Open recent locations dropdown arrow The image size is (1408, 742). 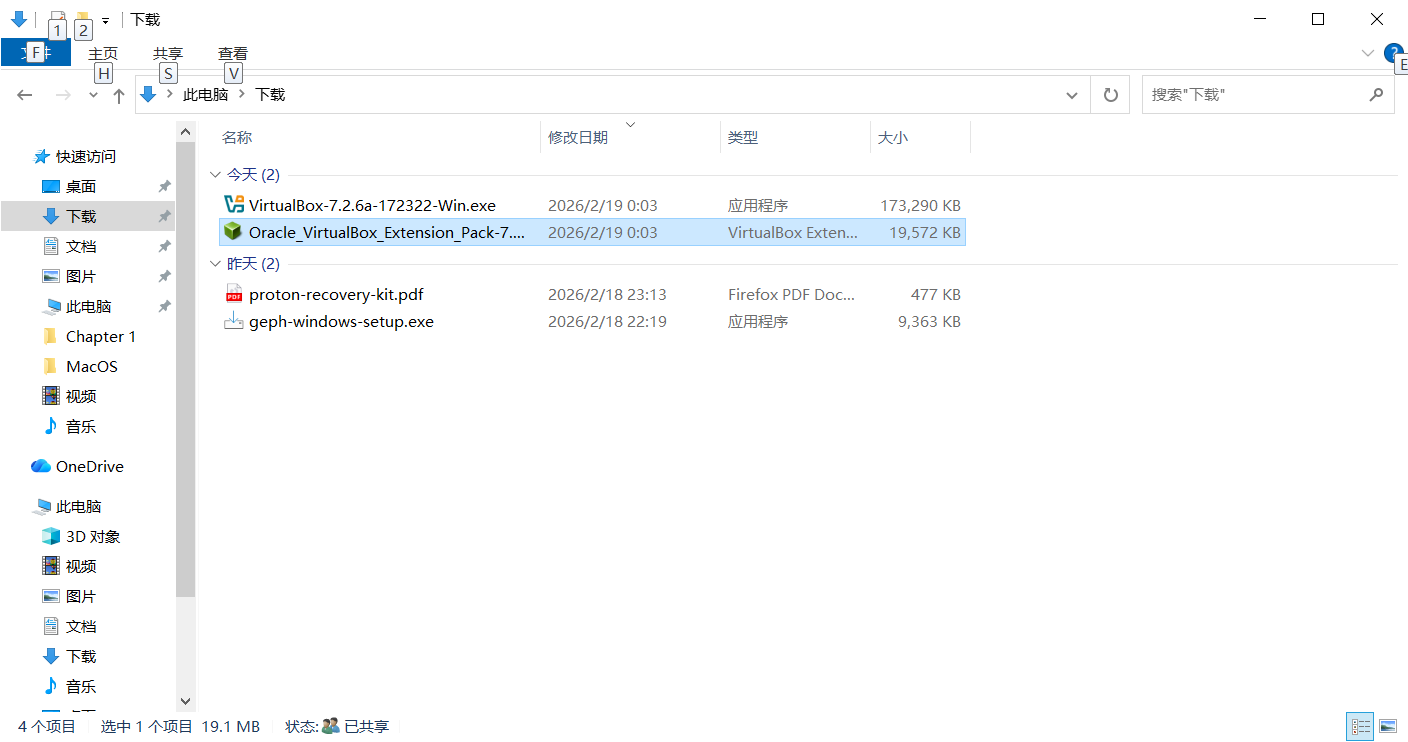tap(93, 95)
